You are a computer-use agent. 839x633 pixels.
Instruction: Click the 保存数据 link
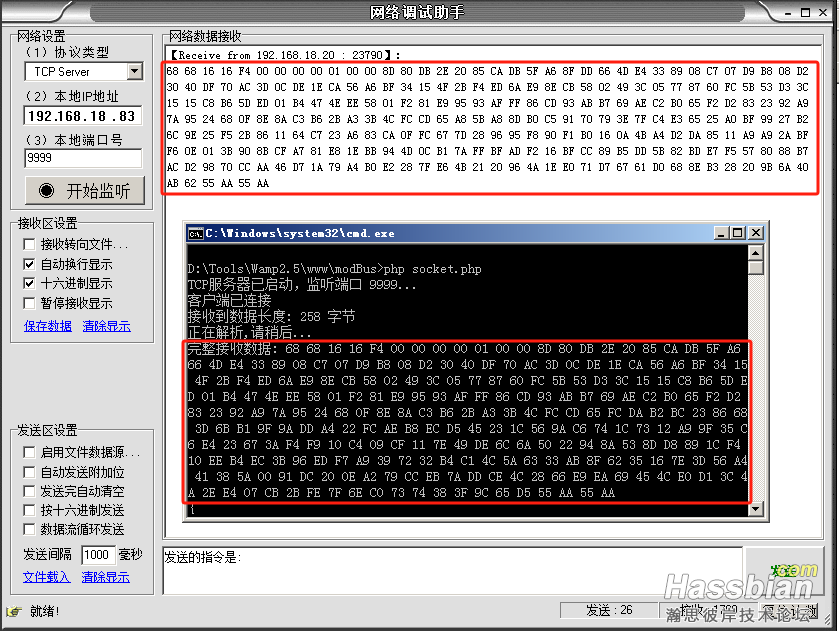48,326
